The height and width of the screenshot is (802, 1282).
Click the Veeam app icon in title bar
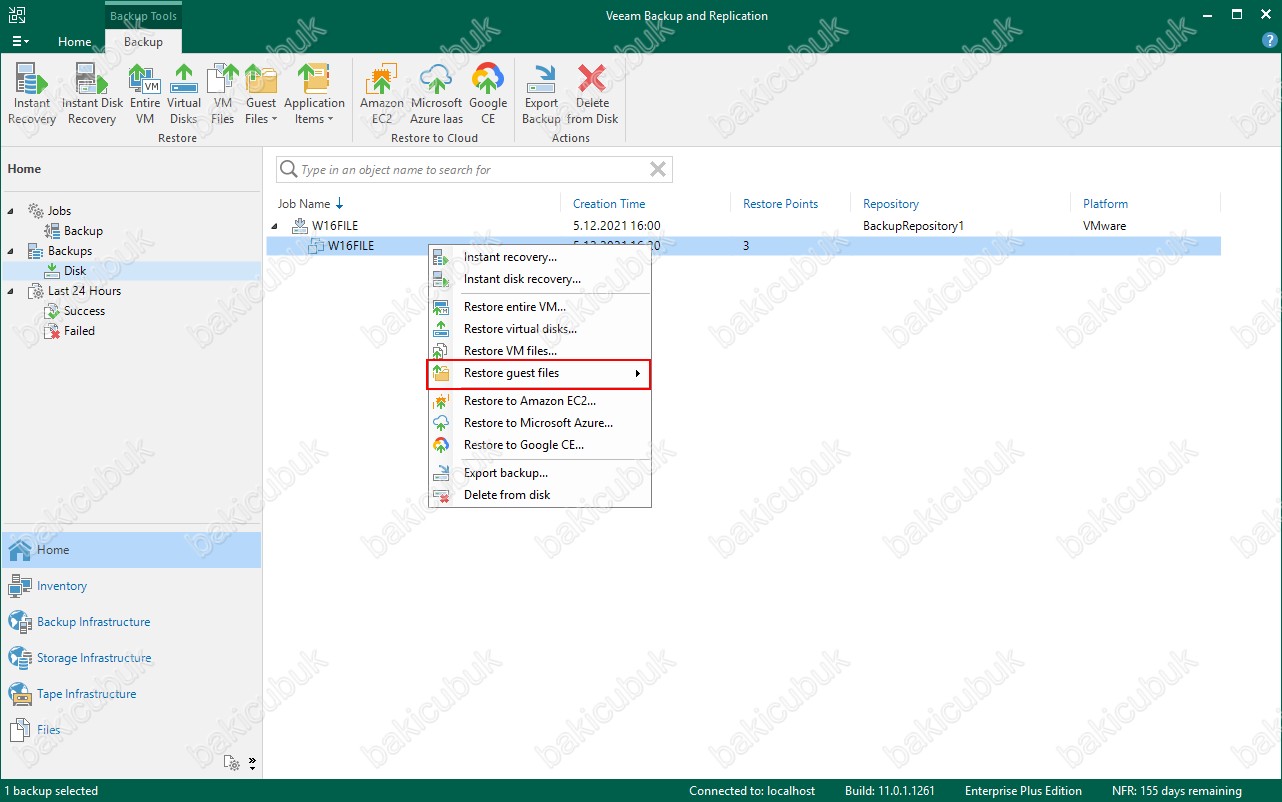pyautogui.click(x=17, y=15)
